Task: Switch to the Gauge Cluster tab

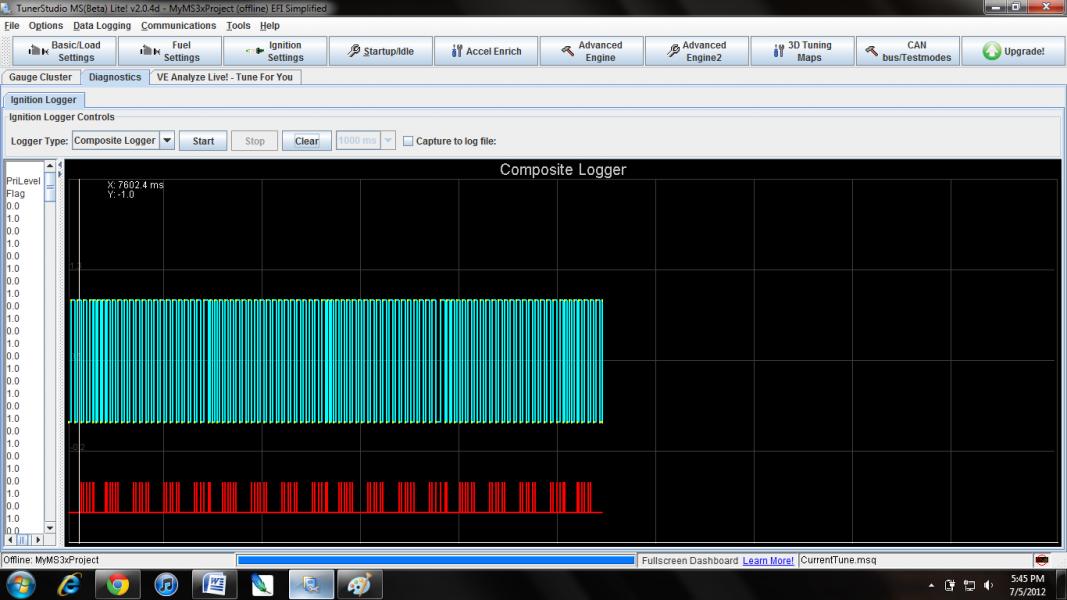Action: pos(41,77)
